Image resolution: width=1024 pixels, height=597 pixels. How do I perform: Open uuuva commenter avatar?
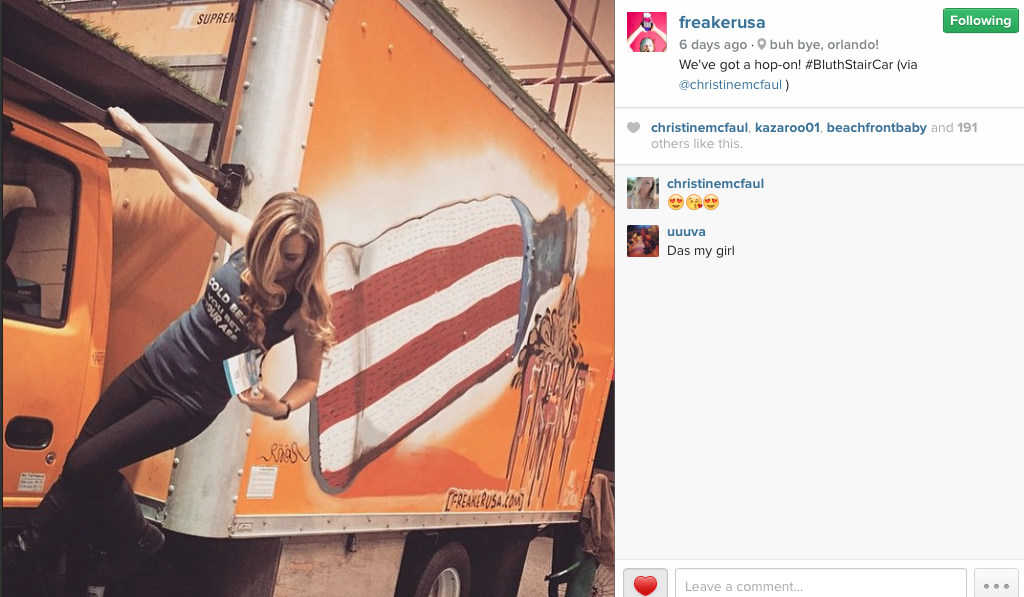643,241
